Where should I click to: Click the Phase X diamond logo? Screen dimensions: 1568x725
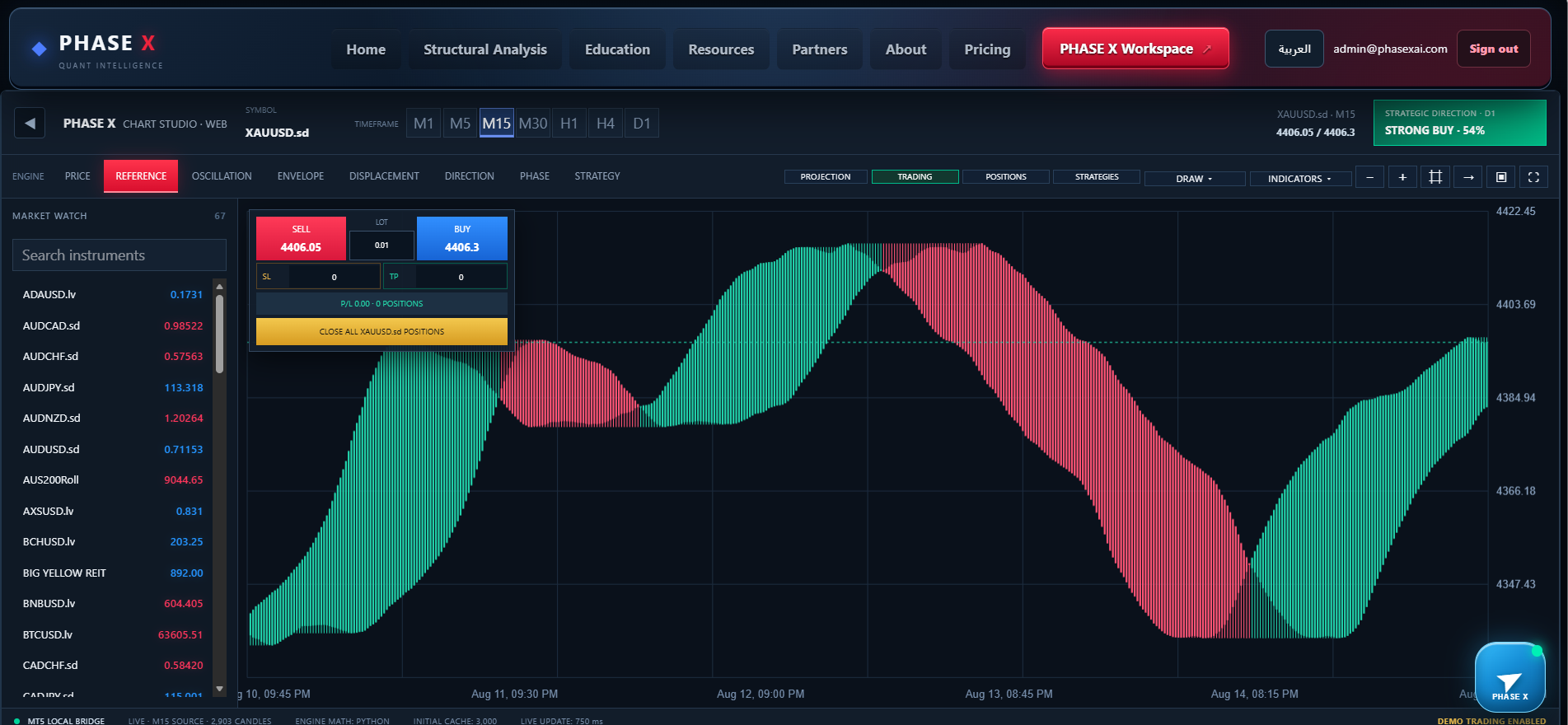(x=39, y=49)
